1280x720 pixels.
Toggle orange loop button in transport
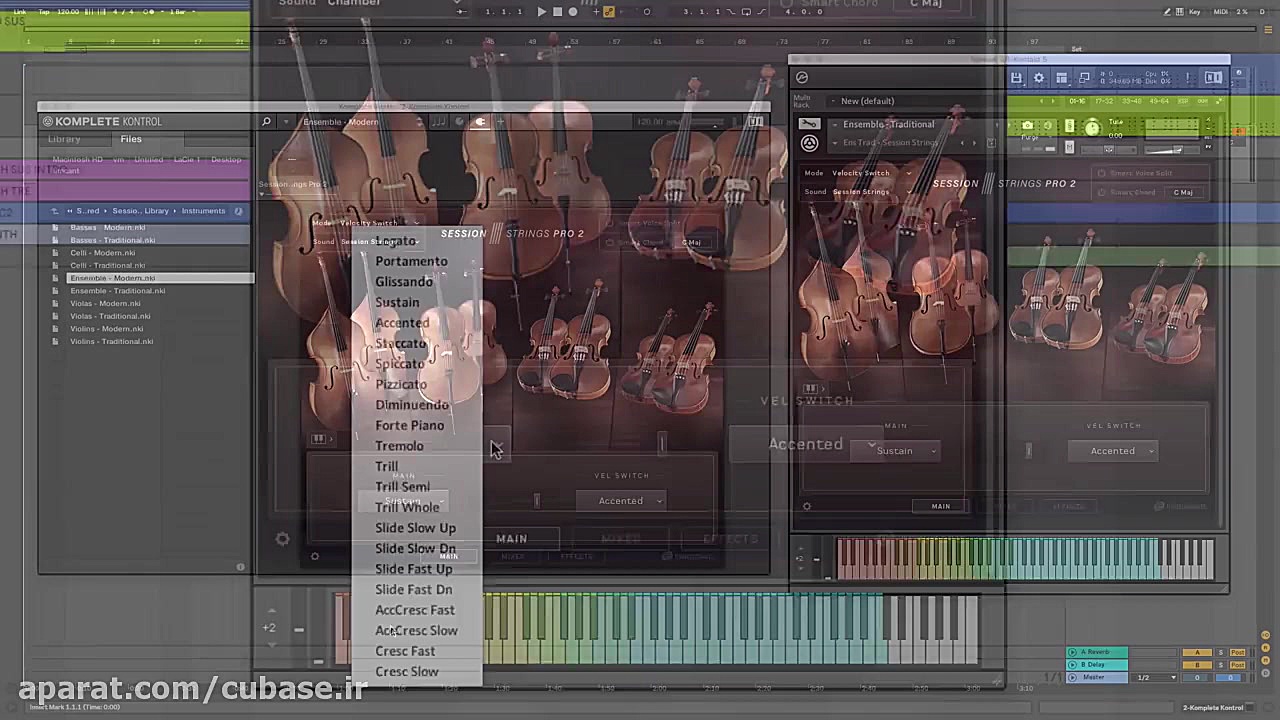coord(608,12)
